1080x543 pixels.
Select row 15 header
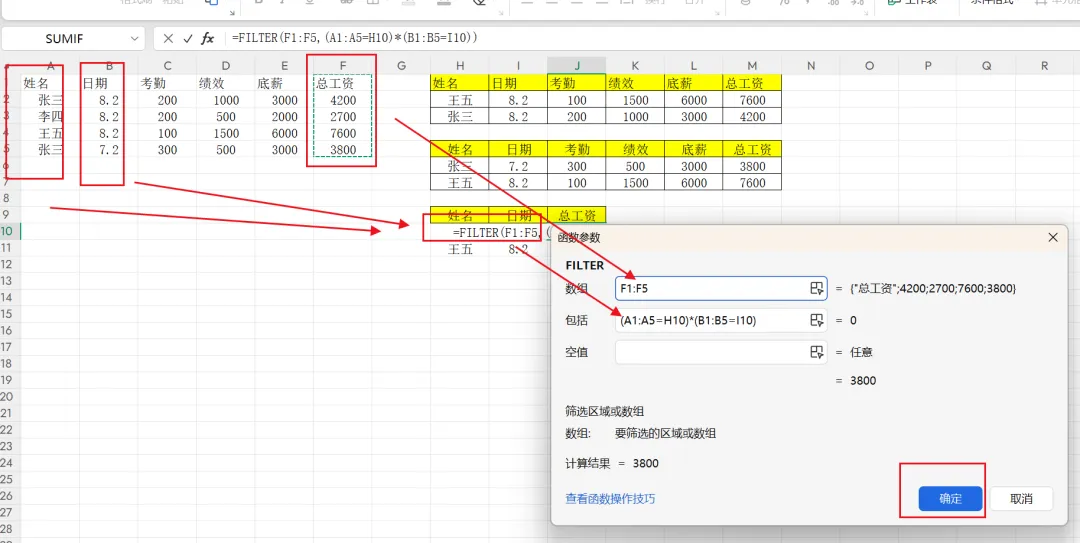click(10, 314)
